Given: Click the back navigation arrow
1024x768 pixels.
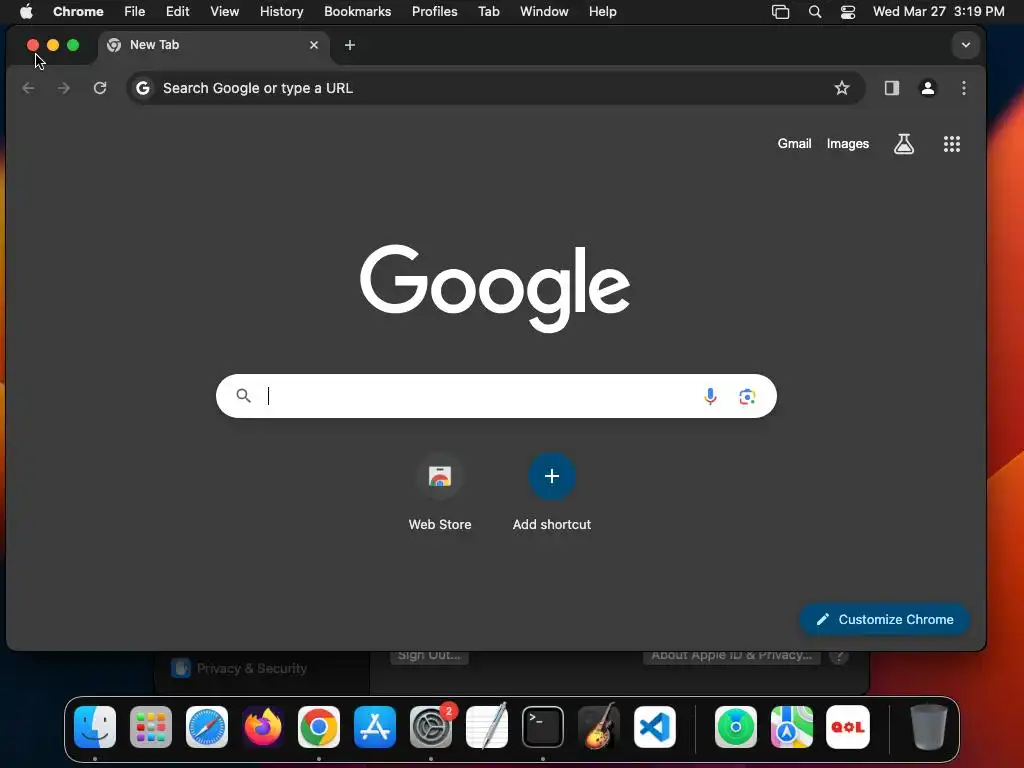Looking at the screenshot, I should click(x=28, y=88).
